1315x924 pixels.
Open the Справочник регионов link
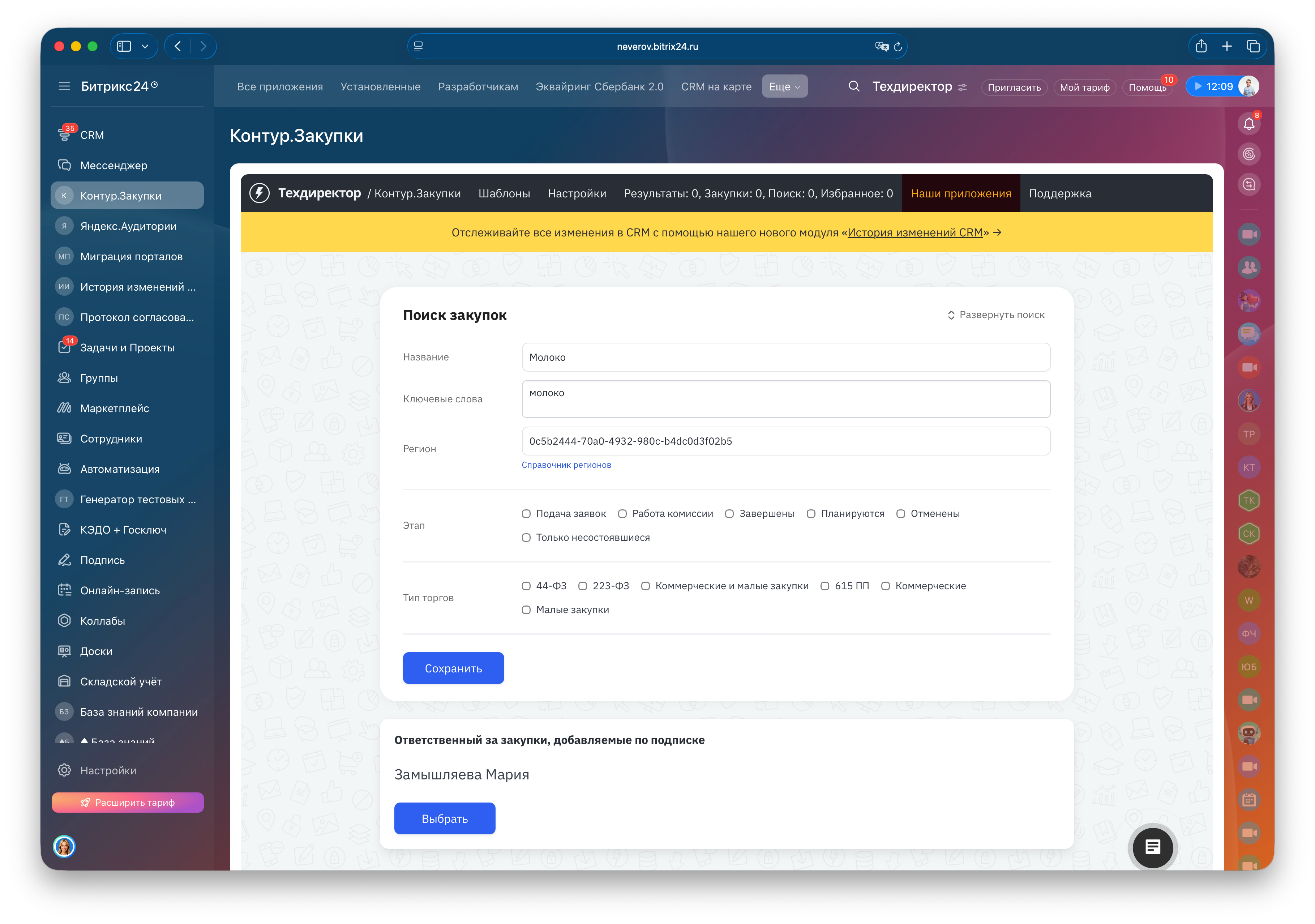pyautogui.click(x=566, y=465)
